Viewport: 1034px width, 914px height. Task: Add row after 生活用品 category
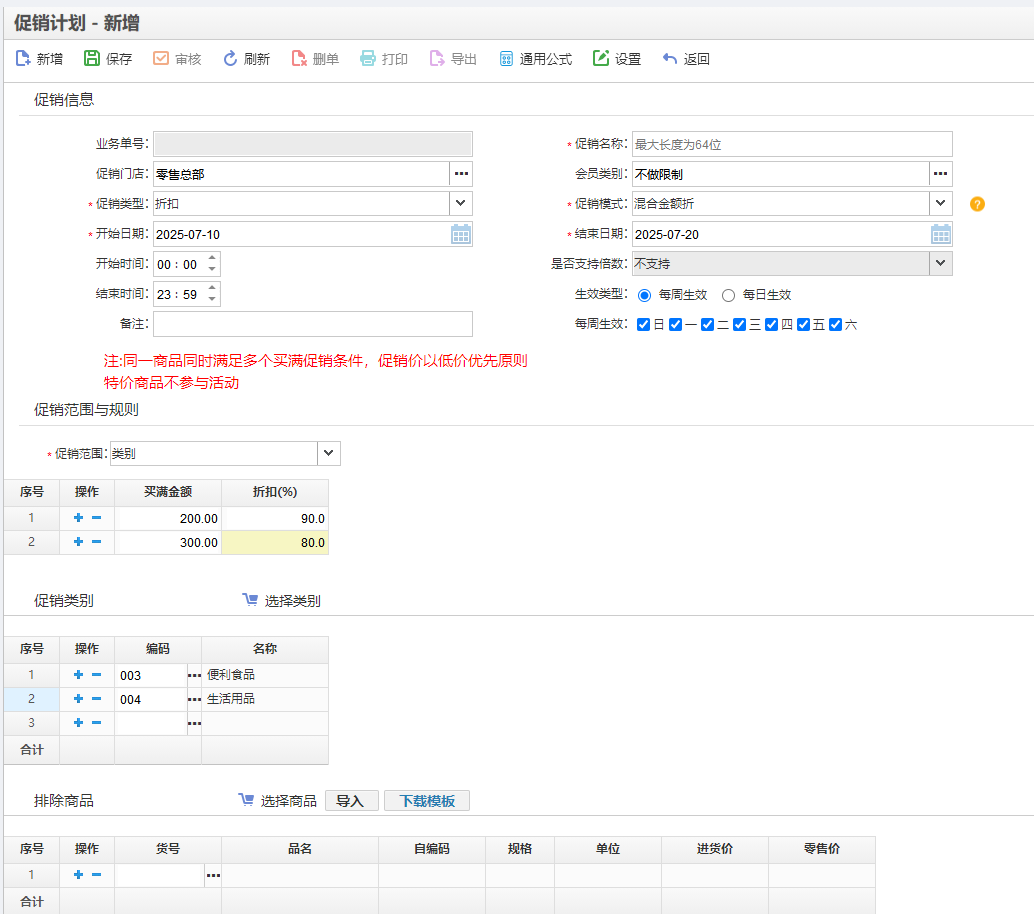(x=78, y=699)
